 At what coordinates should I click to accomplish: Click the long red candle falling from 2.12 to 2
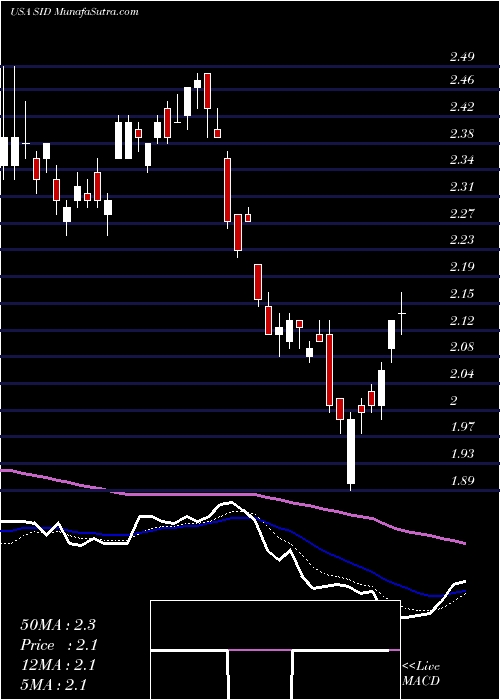click(329, 370)
